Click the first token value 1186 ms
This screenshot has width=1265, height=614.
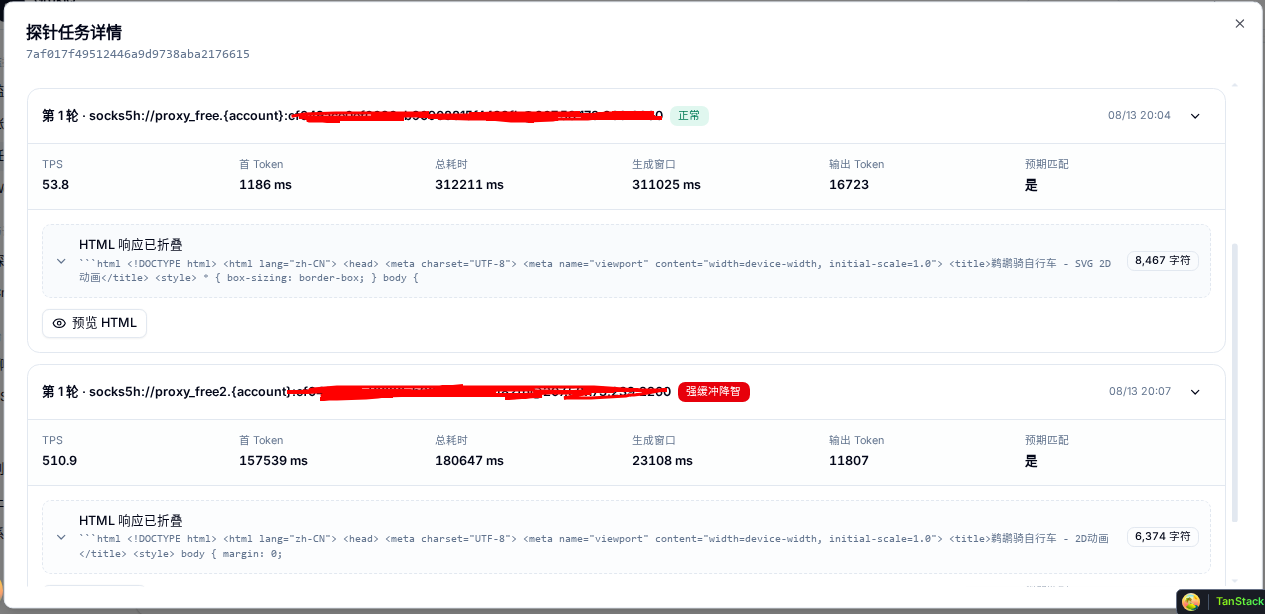(x=265, y=185)
